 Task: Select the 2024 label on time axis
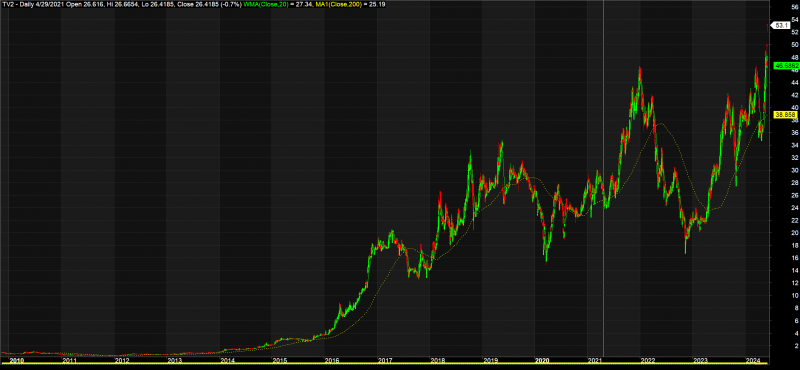(x=752, y=360)
